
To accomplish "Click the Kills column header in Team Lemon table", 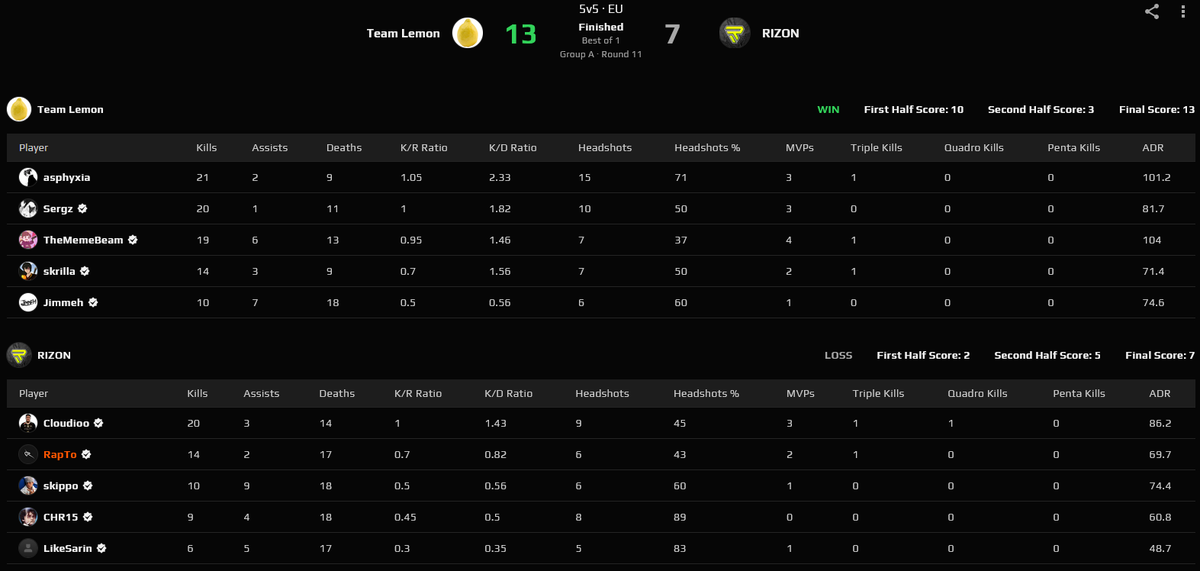I will 206,147.
